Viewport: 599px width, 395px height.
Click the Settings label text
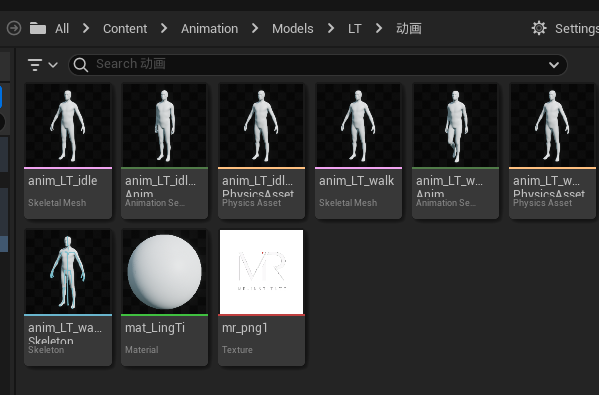577,29
